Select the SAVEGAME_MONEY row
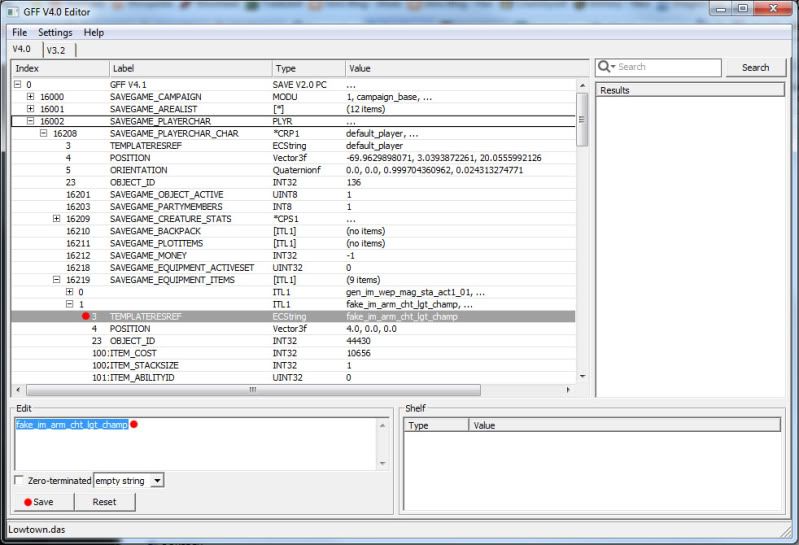This screenshot has height=545, width=799. coord(294,255)
